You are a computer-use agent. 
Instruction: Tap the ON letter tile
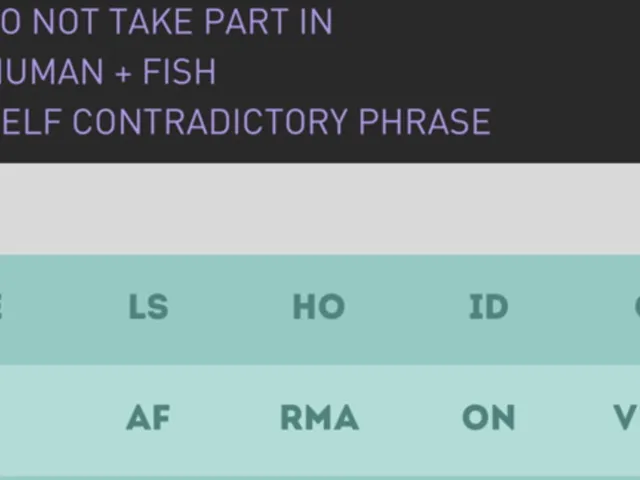(489, 418)
